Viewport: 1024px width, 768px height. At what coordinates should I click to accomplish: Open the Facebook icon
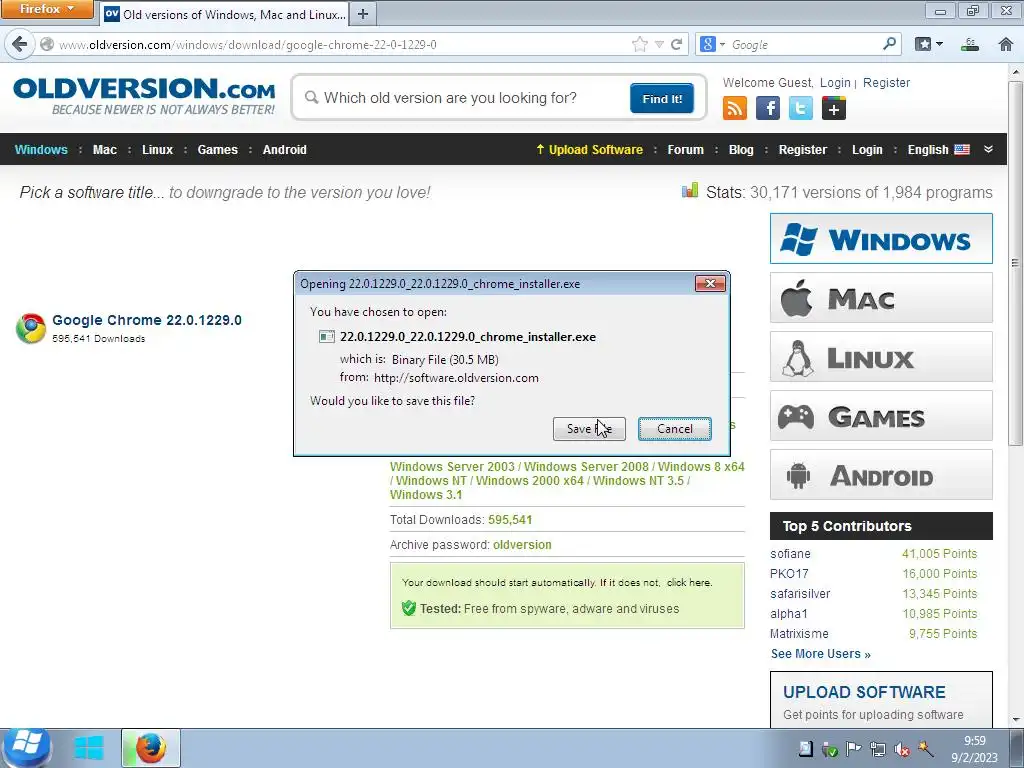point(768,108)
